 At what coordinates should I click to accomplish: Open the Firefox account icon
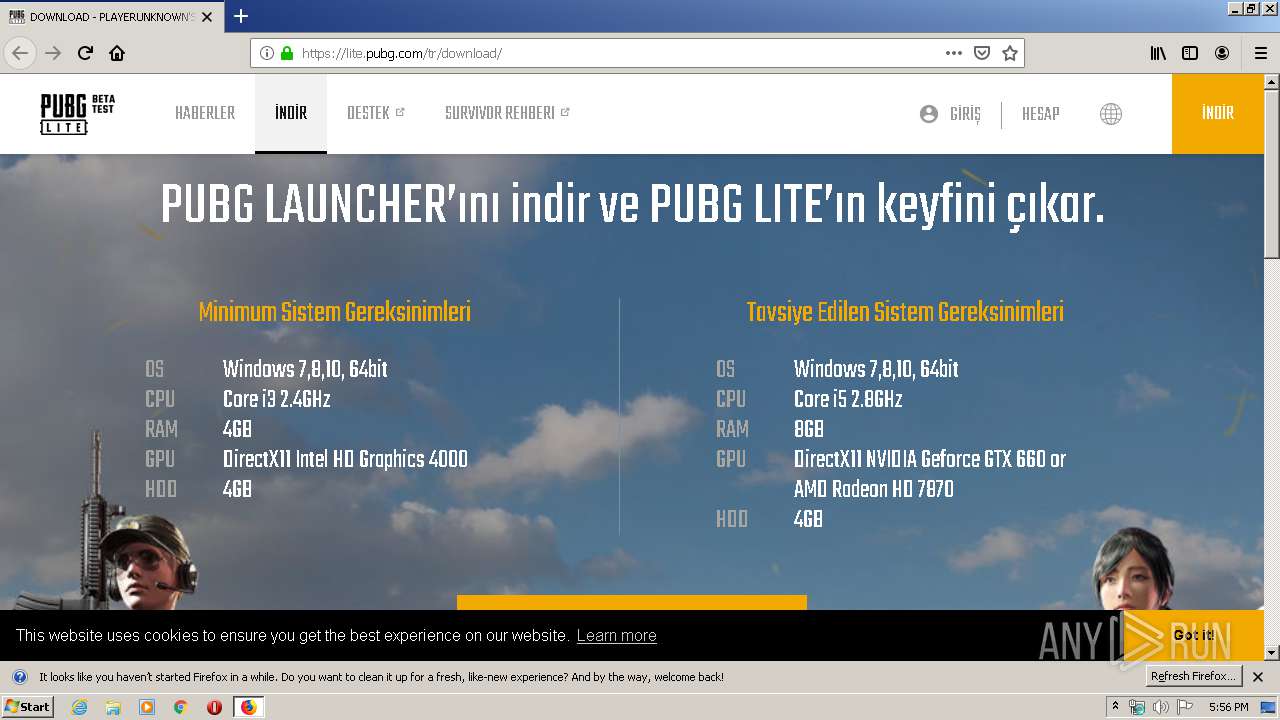click(1222, 53)
